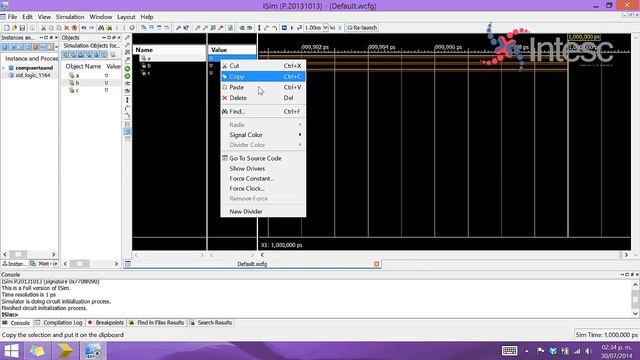
Task: Click the Zoom In icon on waveform side toolbar
Action: (127, 38)
